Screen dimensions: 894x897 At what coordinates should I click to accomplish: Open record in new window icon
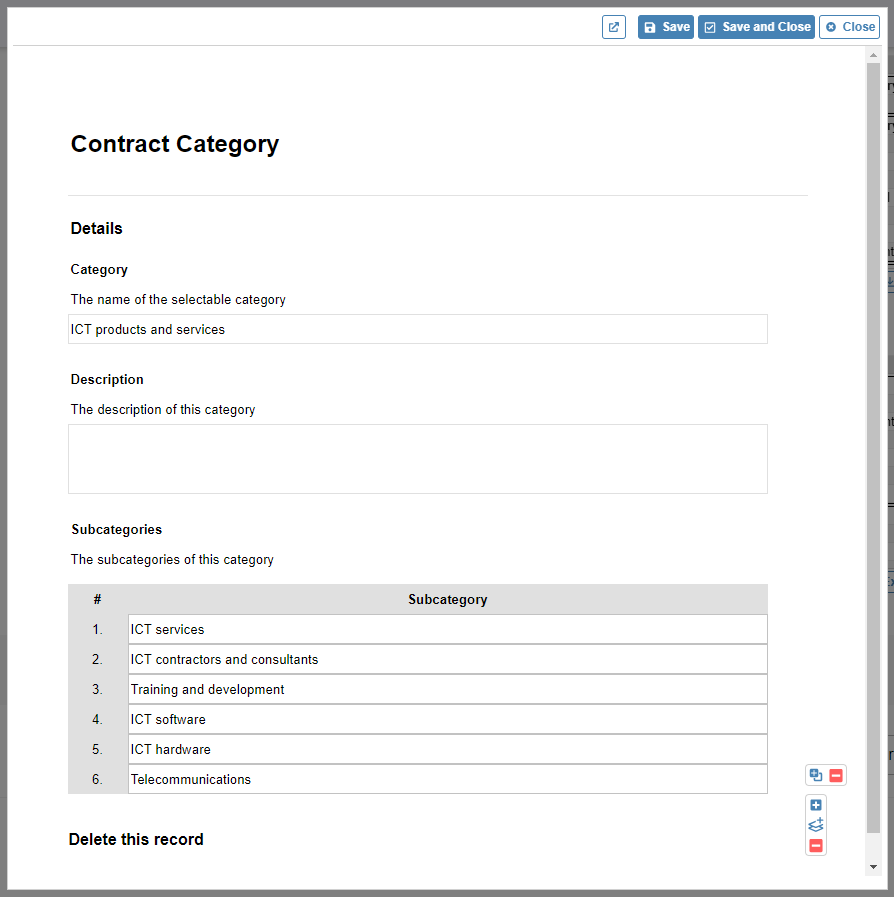click(x=614, y=27)
